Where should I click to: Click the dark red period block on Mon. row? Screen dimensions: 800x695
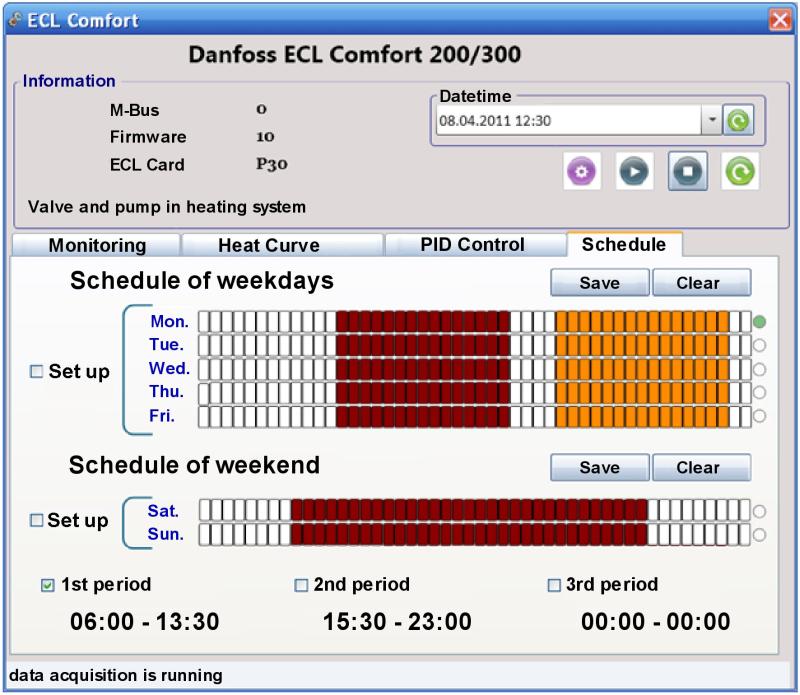[x=423, y=322]
